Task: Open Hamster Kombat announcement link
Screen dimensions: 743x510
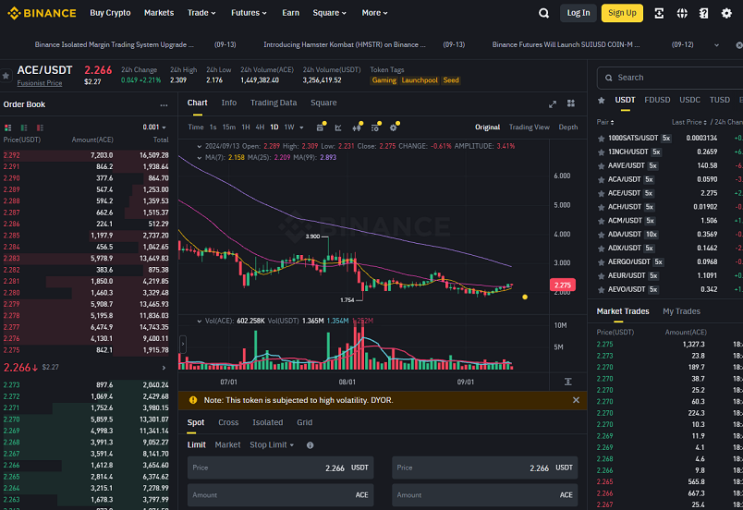Action: [x=344, y=45]
